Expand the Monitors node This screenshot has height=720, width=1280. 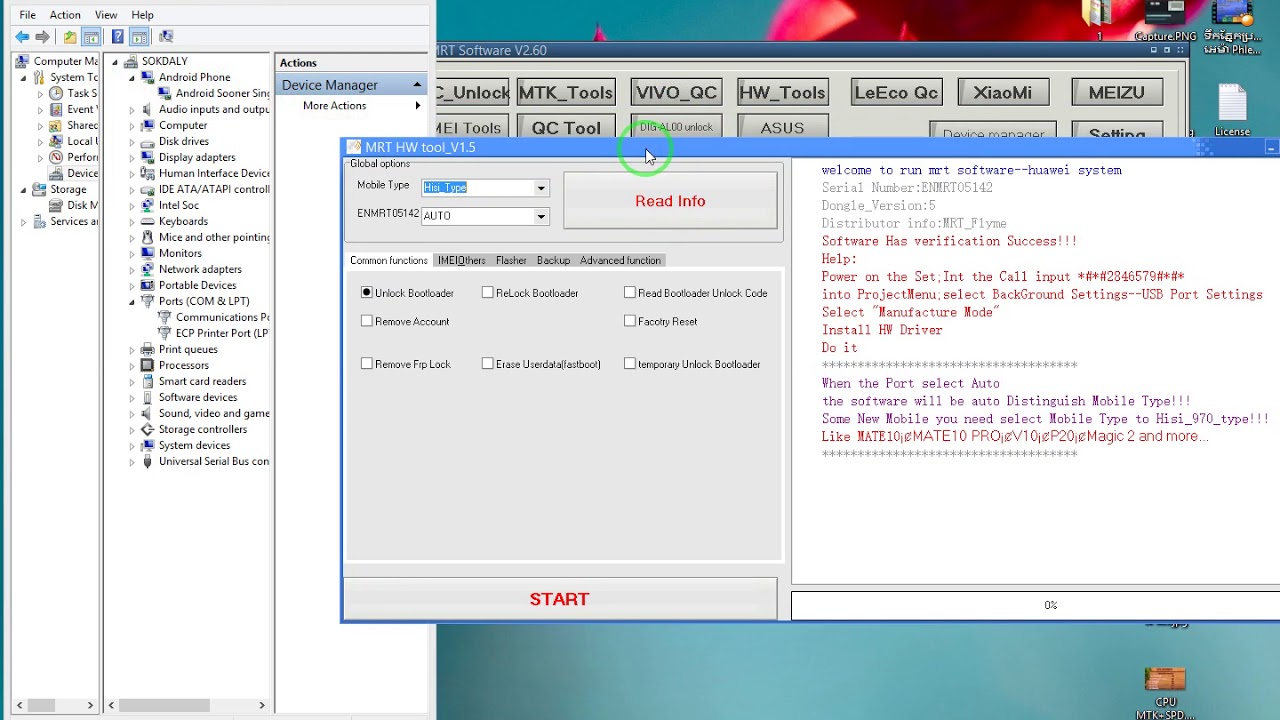[x=131, y=253]
